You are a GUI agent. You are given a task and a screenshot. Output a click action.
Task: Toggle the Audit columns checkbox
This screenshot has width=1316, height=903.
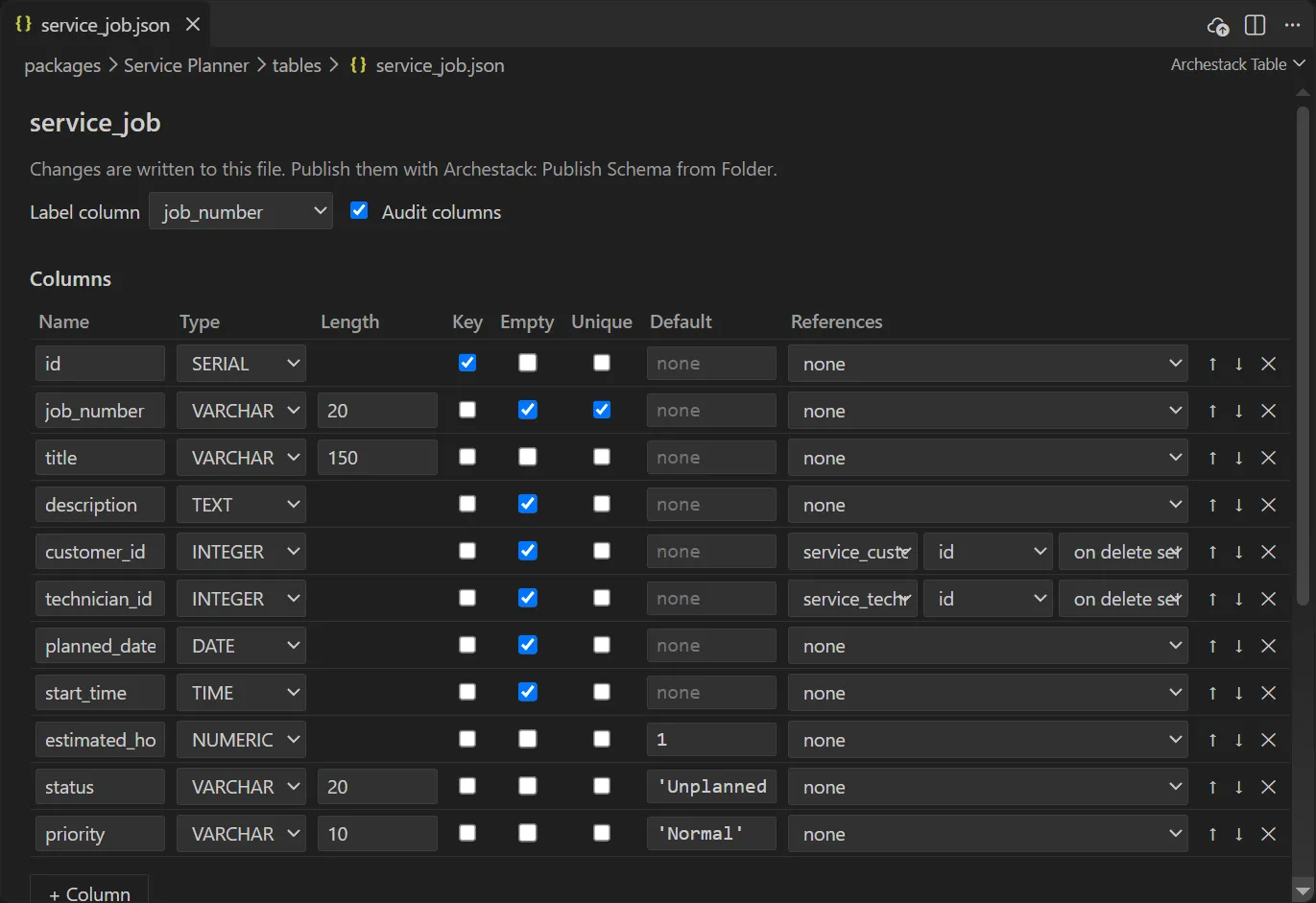pos(359,210)
